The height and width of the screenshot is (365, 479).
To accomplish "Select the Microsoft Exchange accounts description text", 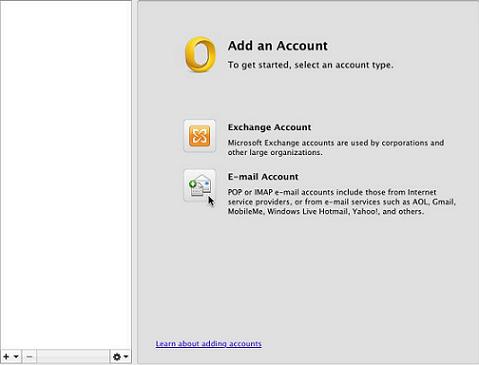I will click(x=336, y=147).
